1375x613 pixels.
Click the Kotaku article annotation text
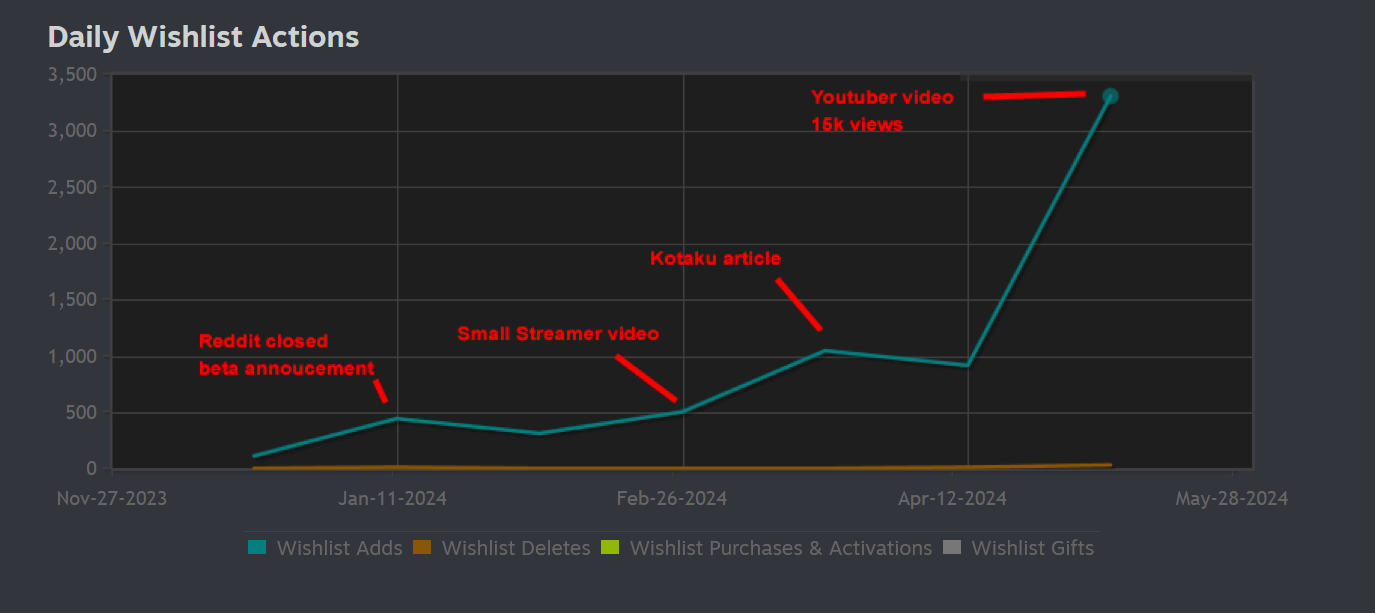click(715, 258)
